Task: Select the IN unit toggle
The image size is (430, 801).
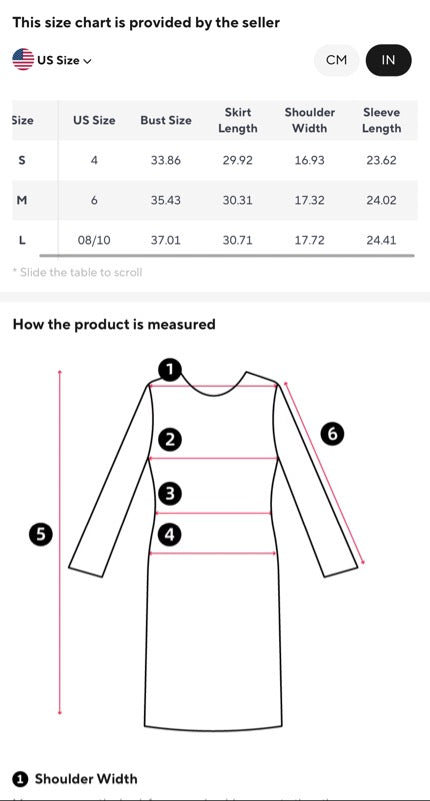Action: click(389, 60)
